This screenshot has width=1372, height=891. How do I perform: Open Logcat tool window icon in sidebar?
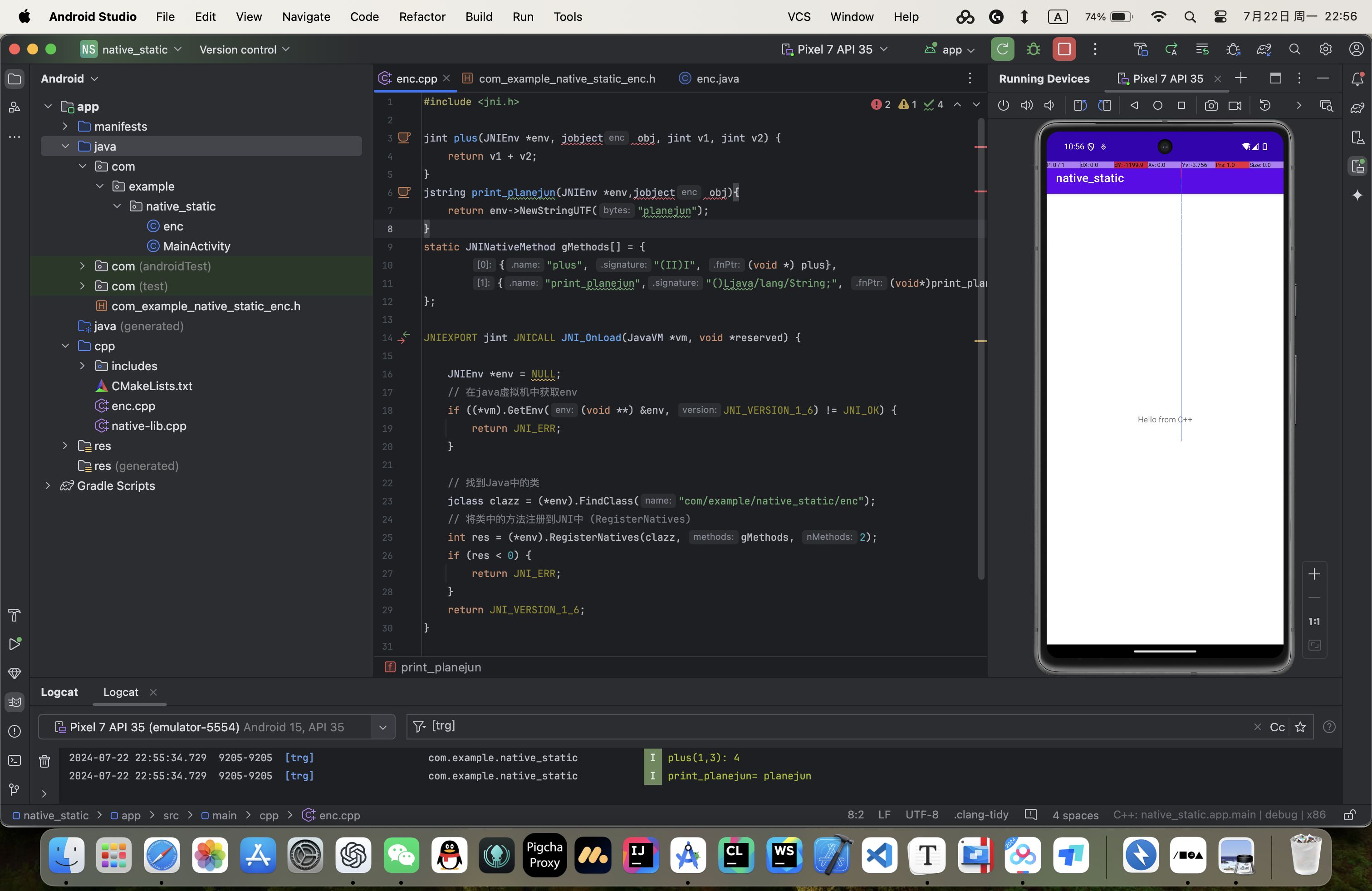[x=15, y=701]
